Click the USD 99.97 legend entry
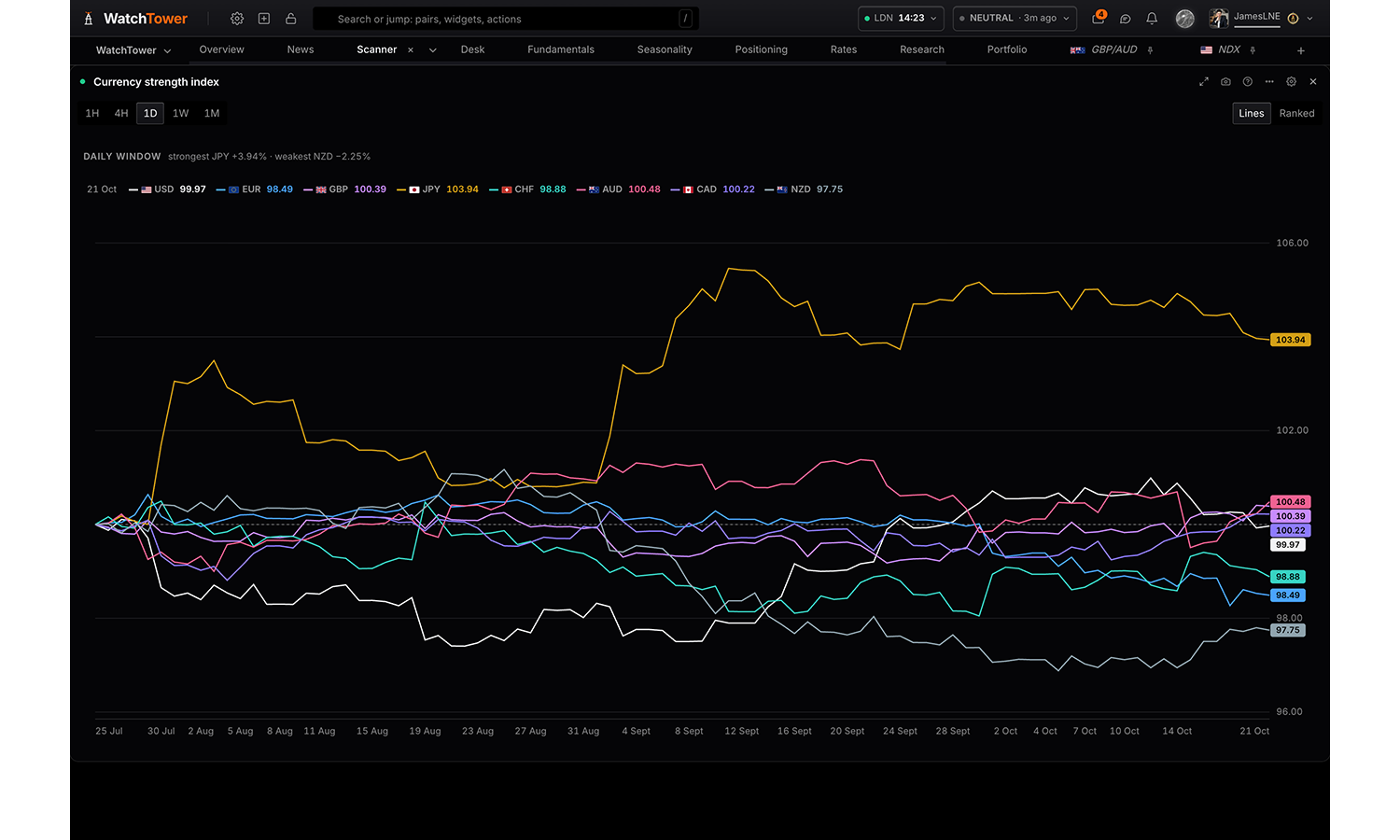The image size is (1400, 840). pos(167,189)
